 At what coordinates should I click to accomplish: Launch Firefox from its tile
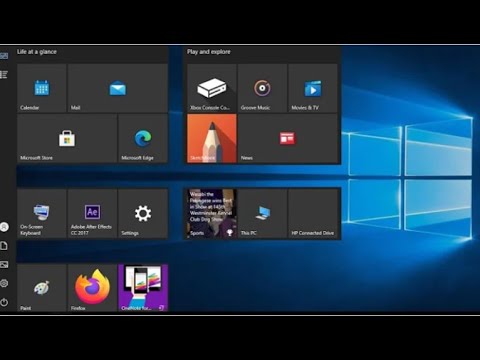tap(92, 288)
